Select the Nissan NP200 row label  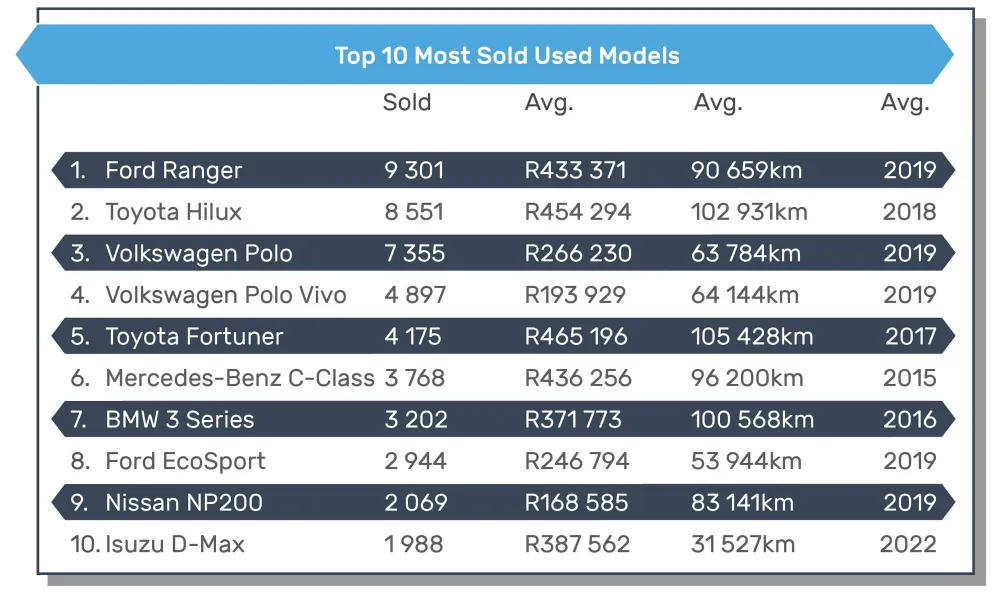tap(183, 503)
